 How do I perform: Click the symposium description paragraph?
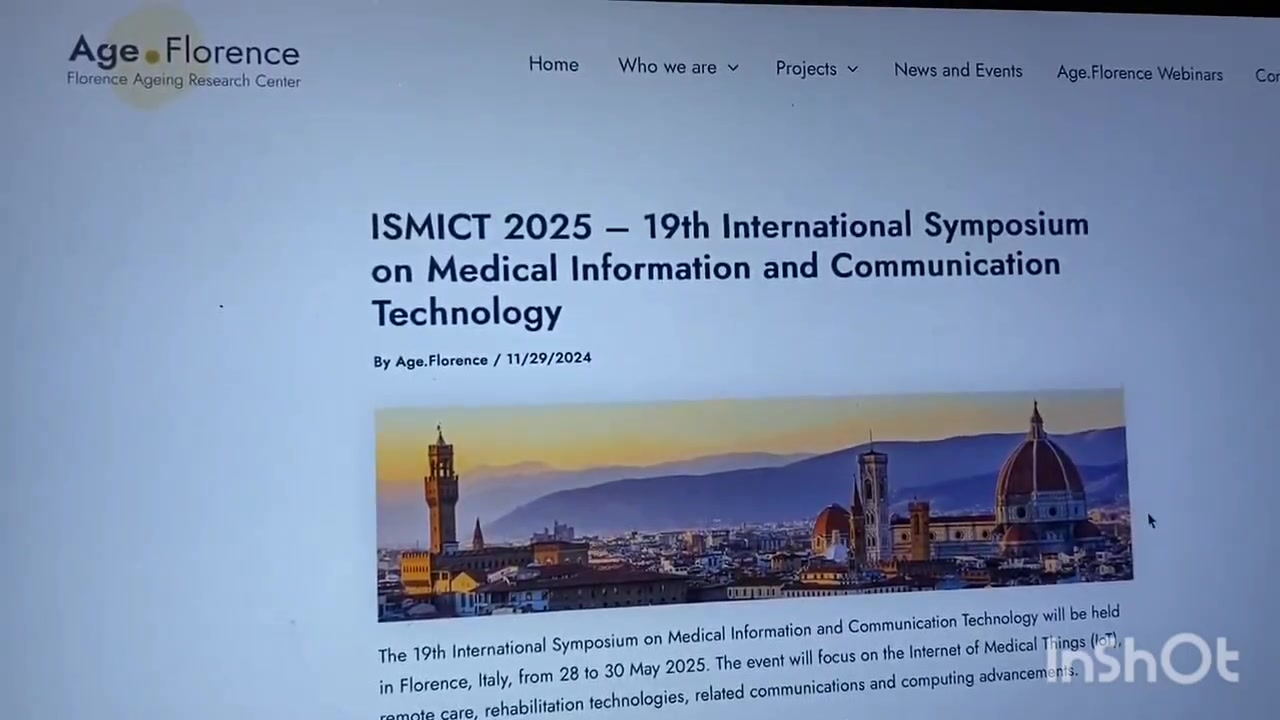[x=748, y=660]
